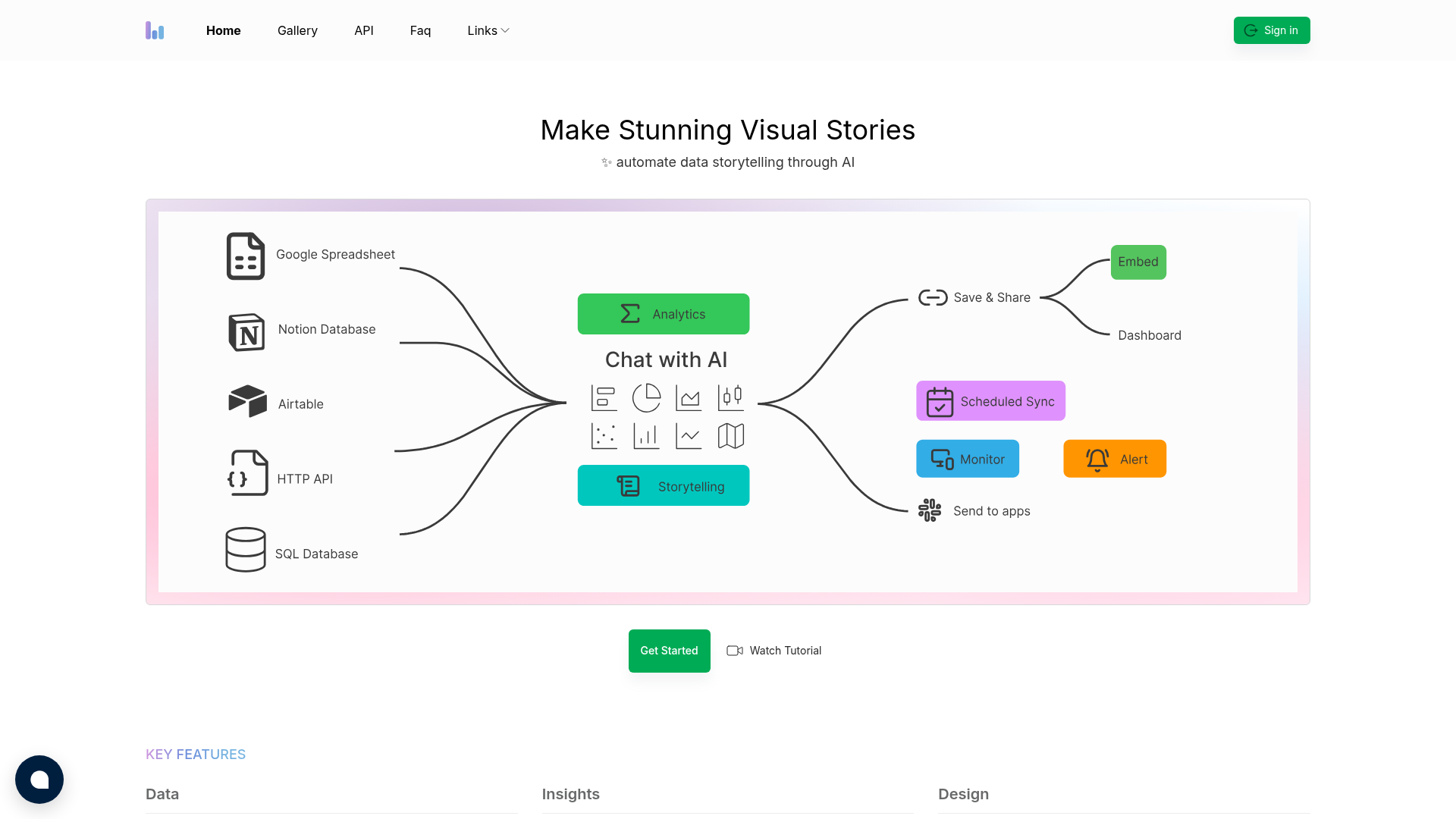The height and width of the screenshot is (819, 1456).
Task: Go to the Gallery page
Action: tap(297, 30)
